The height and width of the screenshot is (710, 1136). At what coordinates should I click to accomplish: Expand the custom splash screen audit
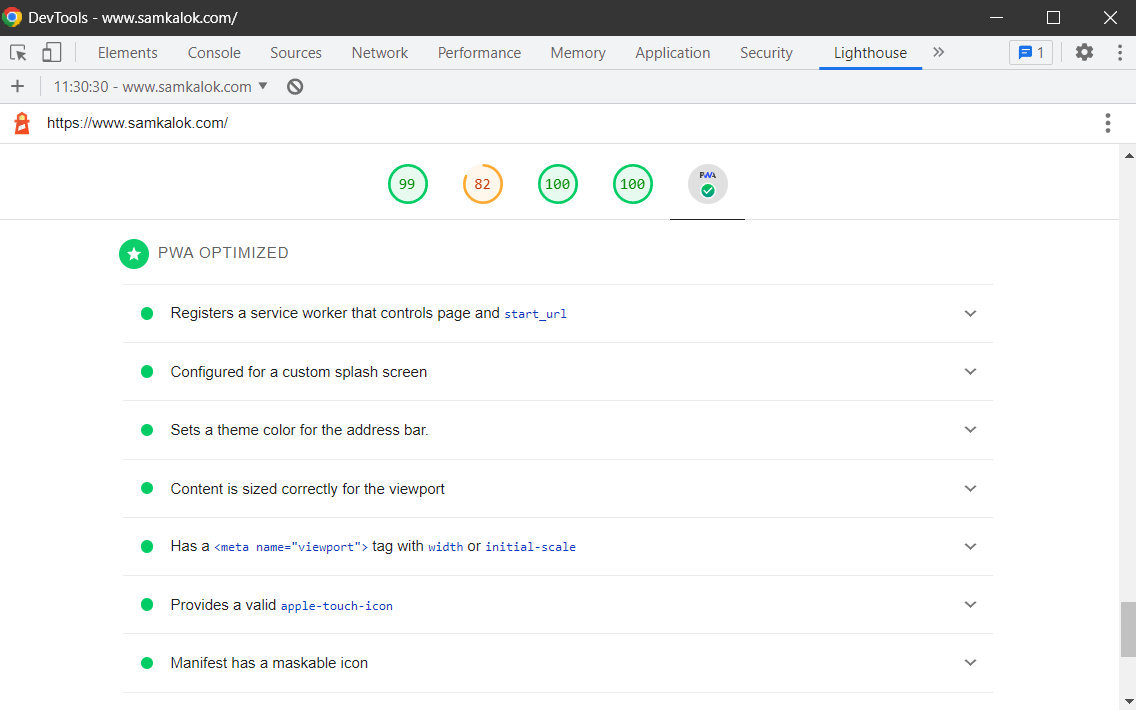click(558, 372)
